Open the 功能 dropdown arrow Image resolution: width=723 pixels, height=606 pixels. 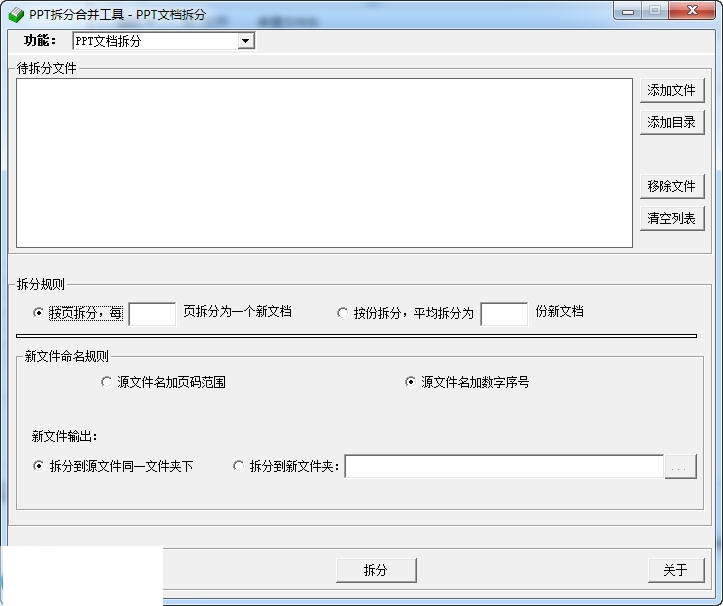246,41
